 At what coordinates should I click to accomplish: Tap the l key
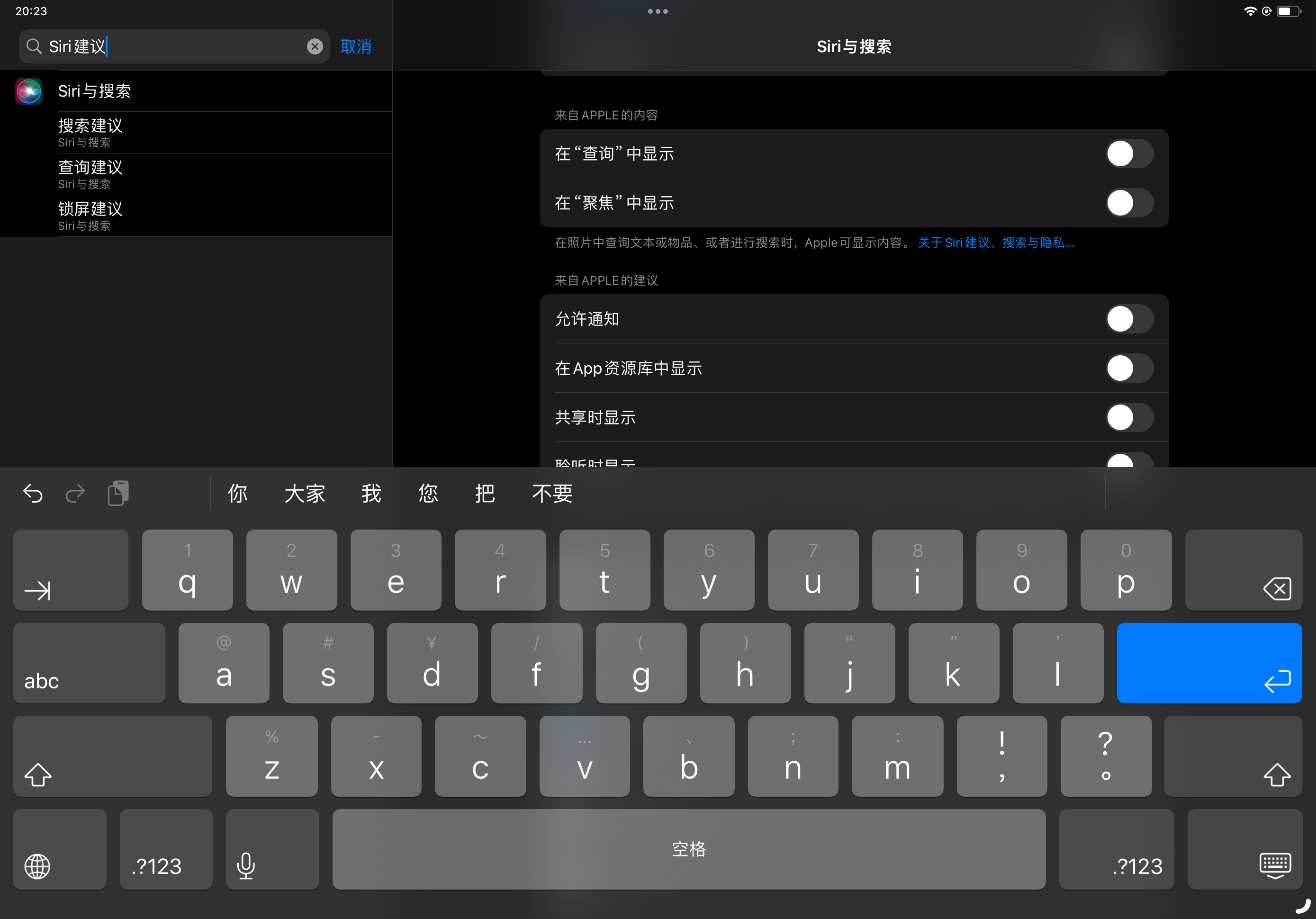1059,663
